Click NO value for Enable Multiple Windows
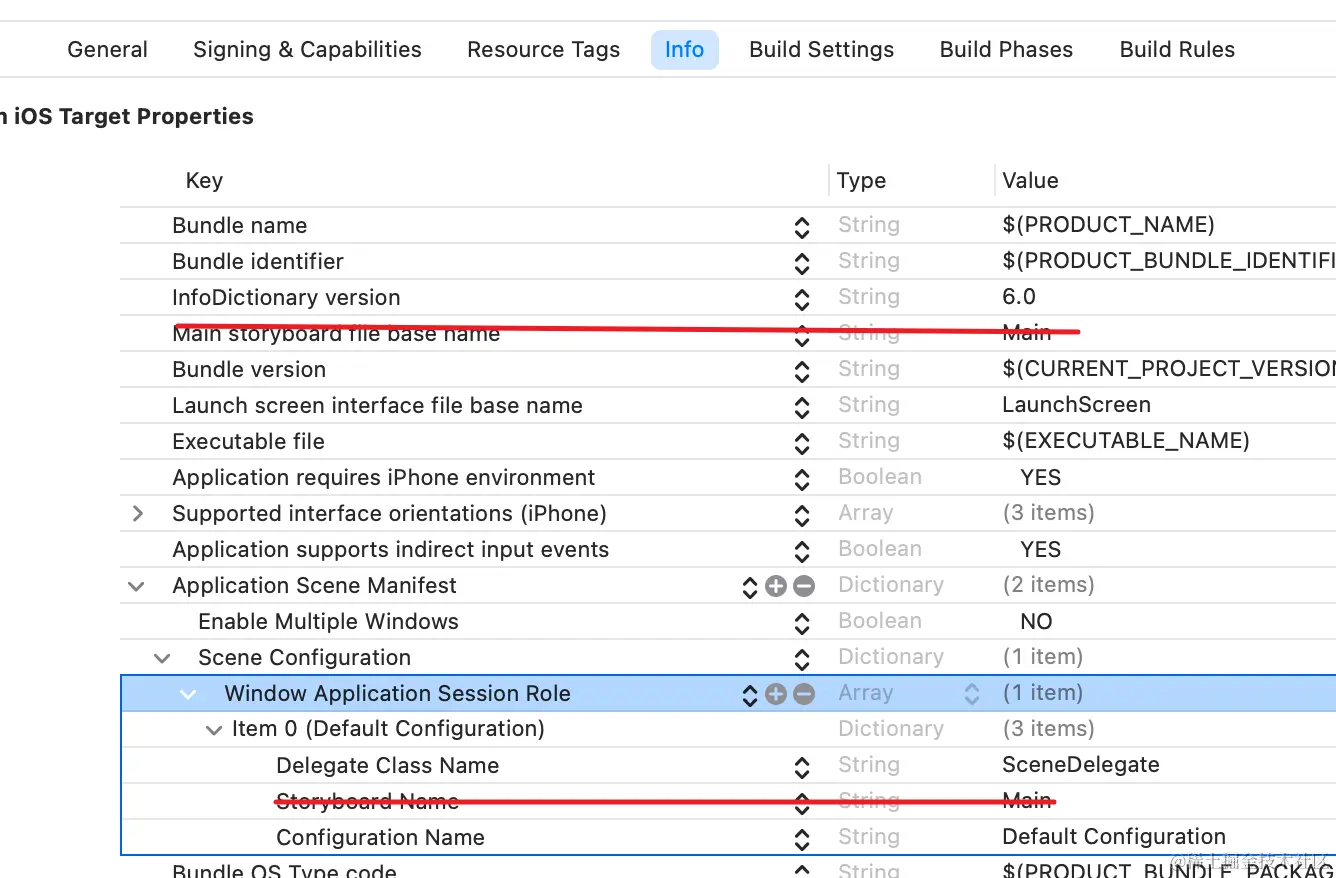The image size is (1336, 878). pos(1036,622)
